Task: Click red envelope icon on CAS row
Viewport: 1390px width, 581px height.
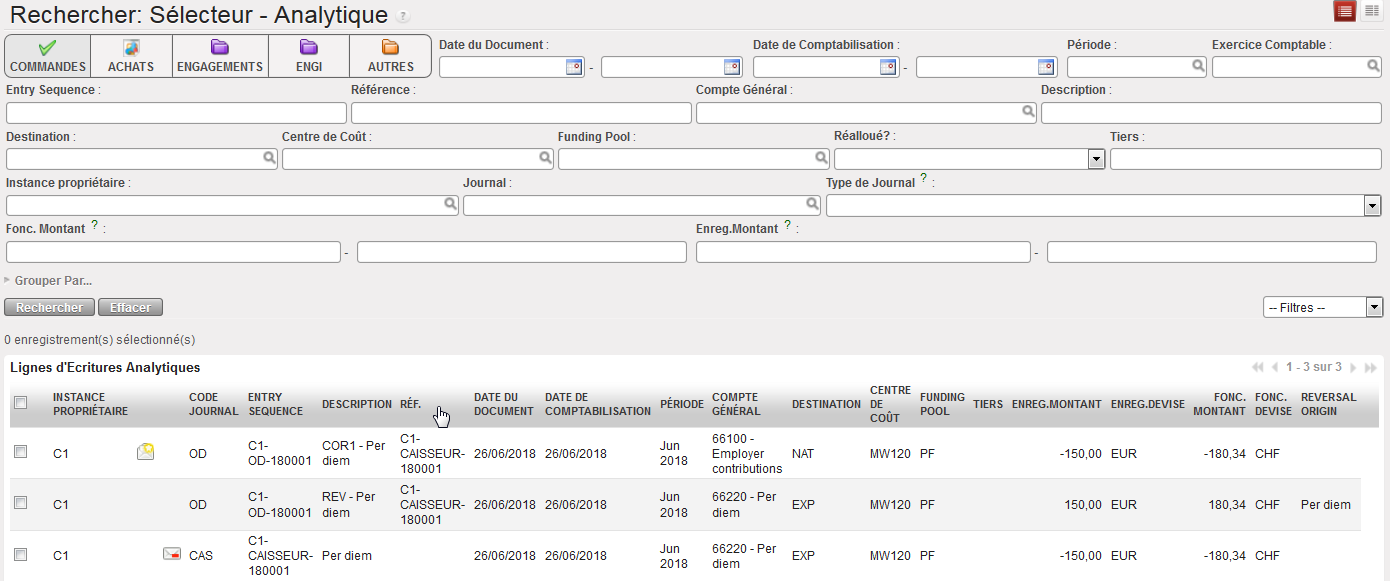Action: [171, 554]
